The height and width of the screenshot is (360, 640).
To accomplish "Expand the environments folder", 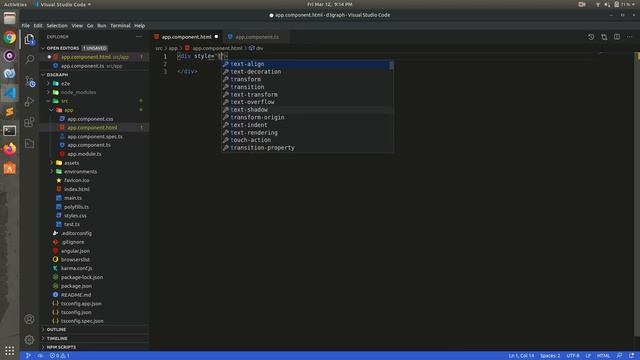I will click(x=80, y=171).
